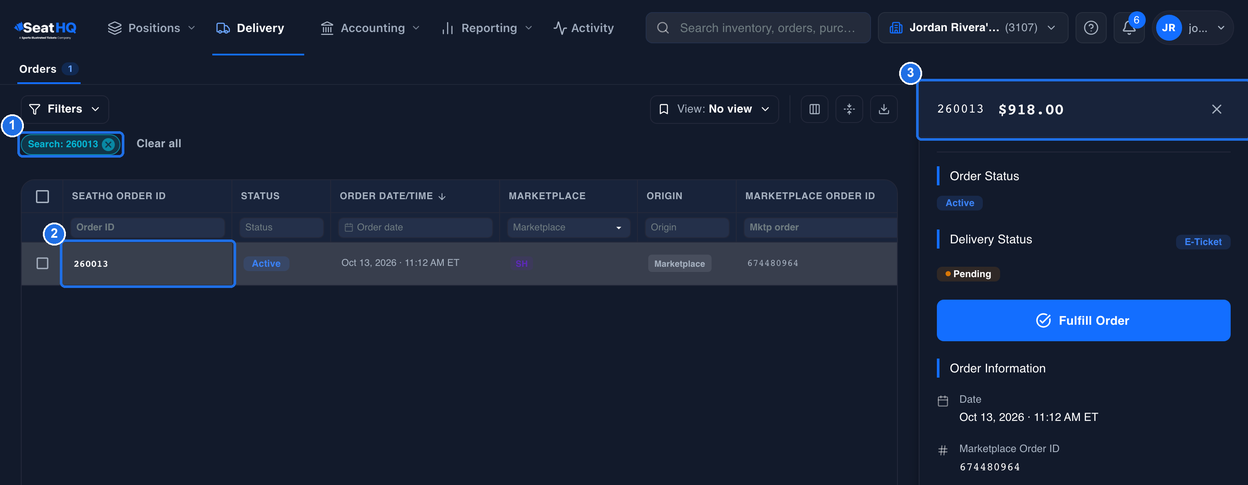1248x485 pixels.
Task: Click Clear all filters
Action: (159, 144)
